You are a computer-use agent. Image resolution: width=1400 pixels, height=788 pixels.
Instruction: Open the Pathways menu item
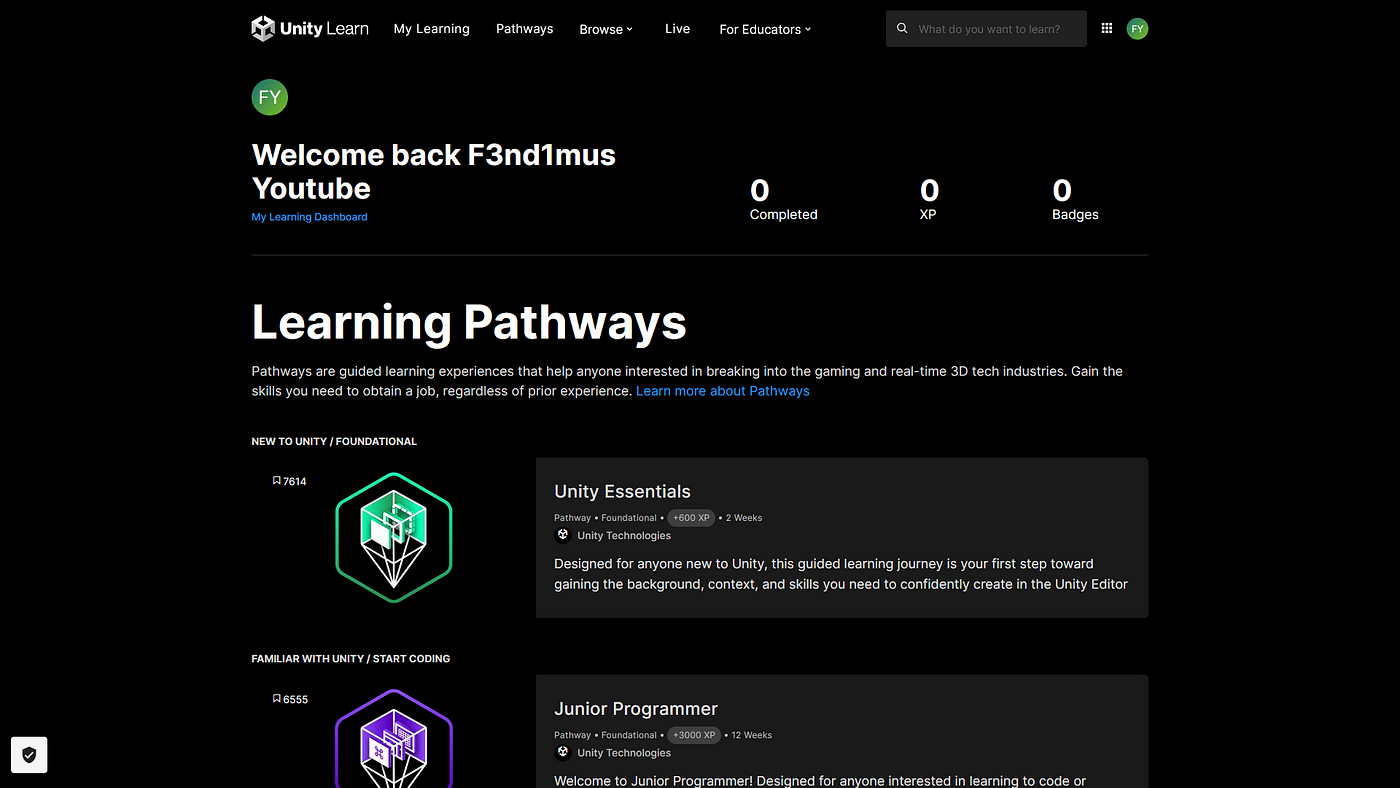click(524, 29)
